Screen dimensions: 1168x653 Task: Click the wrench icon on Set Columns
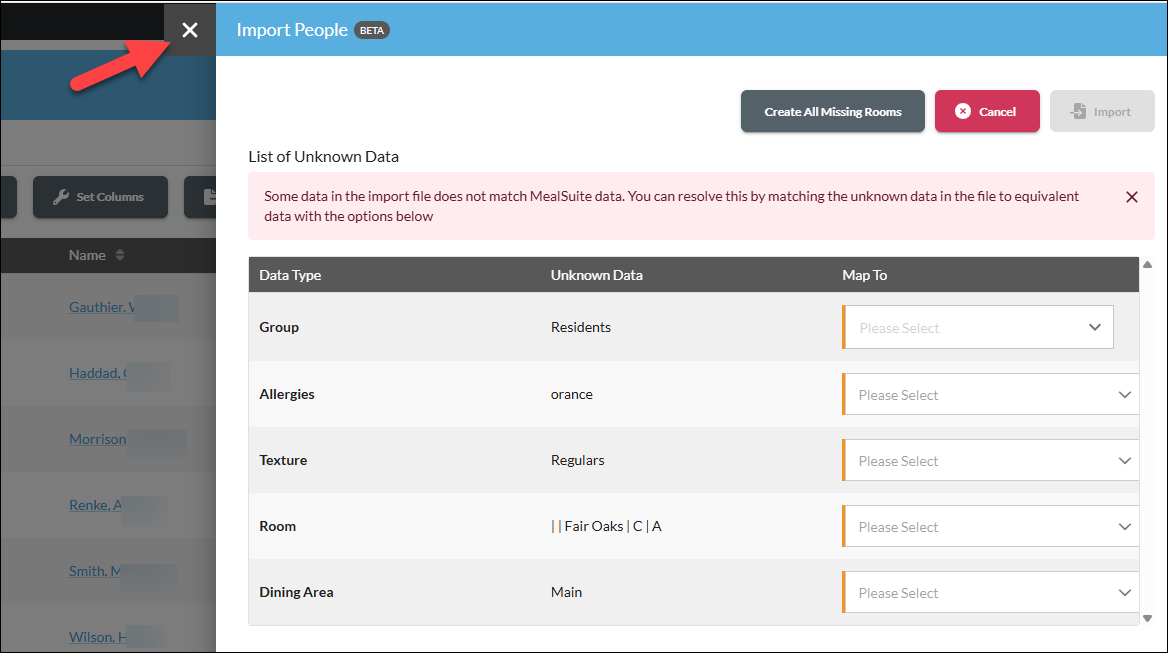[61, 197]
